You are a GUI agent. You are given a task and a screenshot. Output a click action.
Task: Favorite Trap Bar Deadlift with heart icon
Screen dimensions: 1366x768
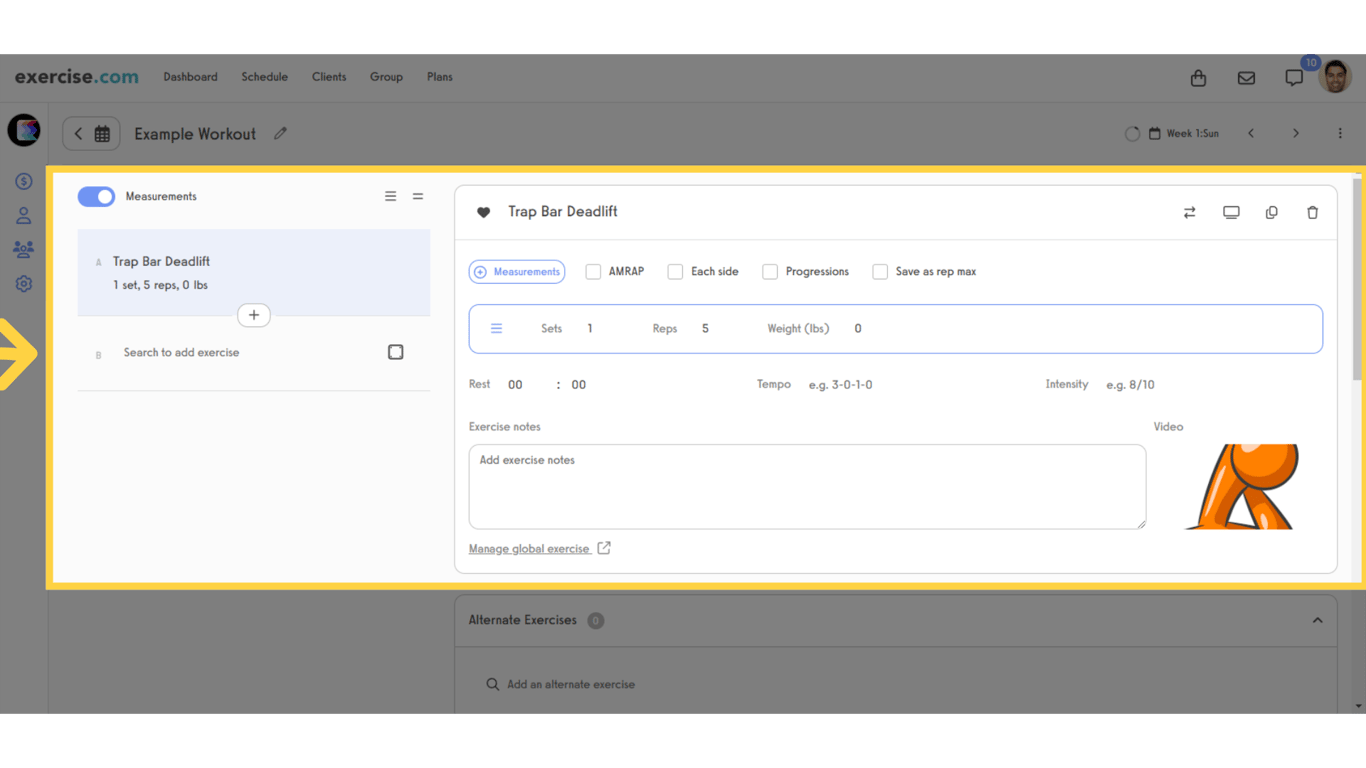click(x=484, y=212)
